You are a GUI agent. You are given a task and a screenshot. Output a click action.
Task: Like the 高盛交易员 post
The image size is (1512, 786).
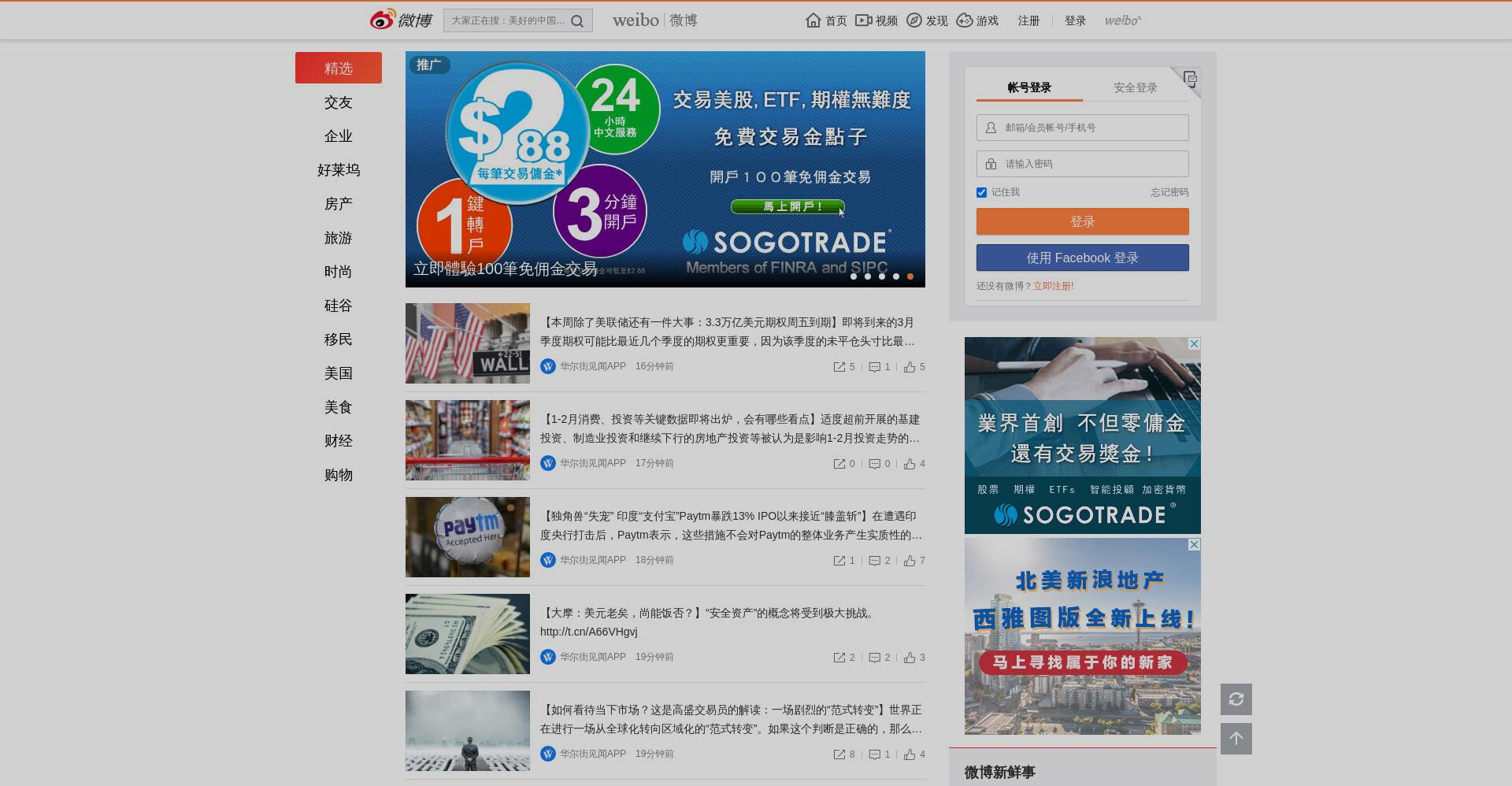tap(910, 754)
